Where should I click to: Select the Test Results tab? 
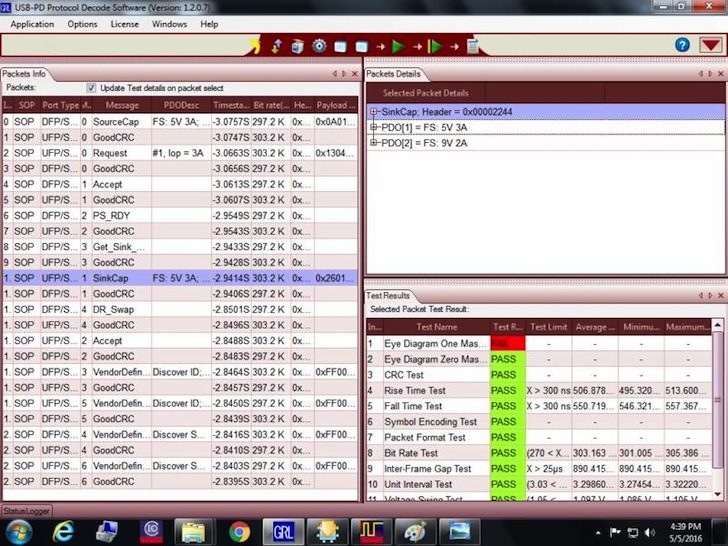click(x=388, y=295)
